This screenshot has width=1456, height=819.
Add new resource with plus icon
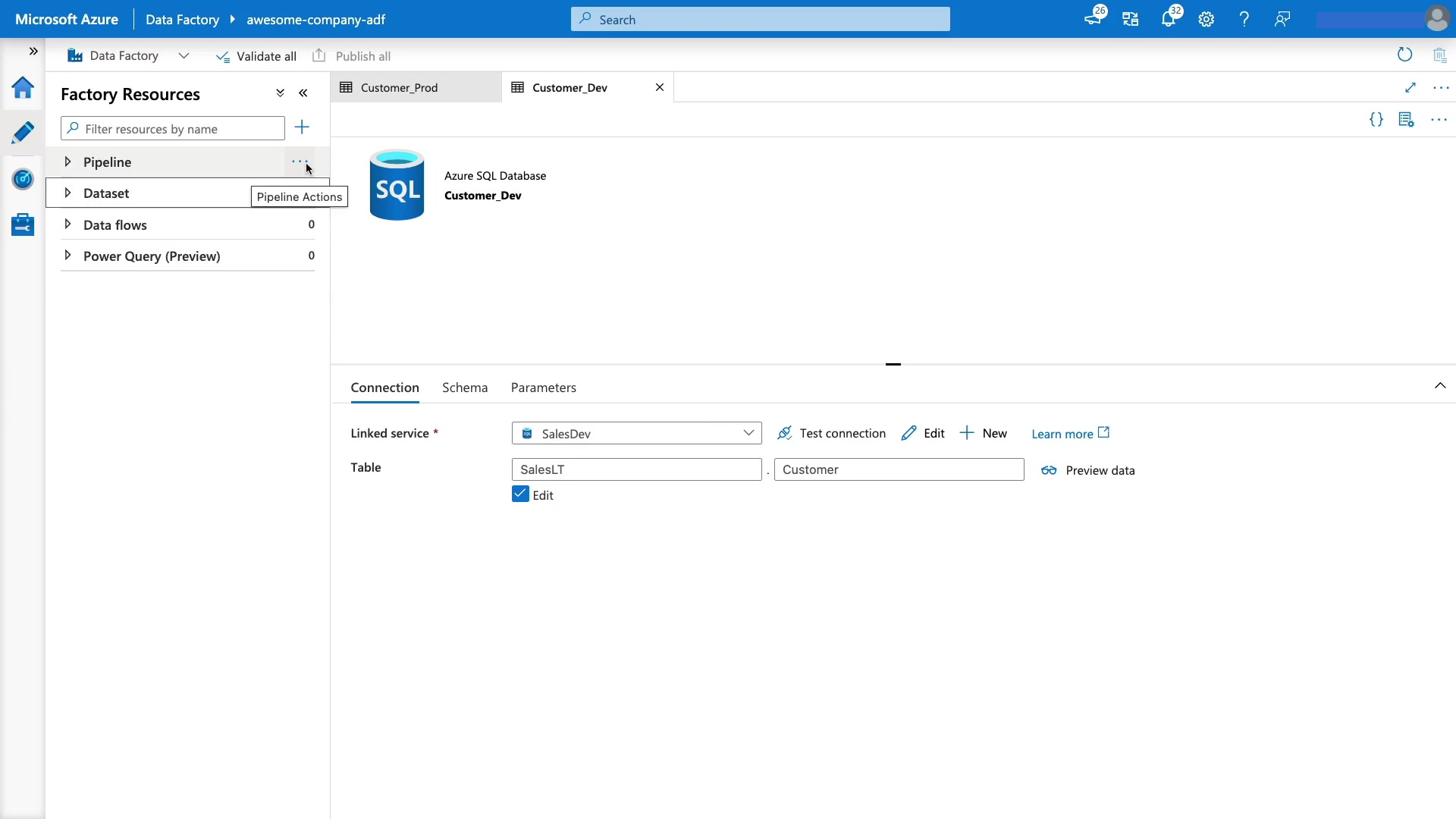click(x=302, y=127)
